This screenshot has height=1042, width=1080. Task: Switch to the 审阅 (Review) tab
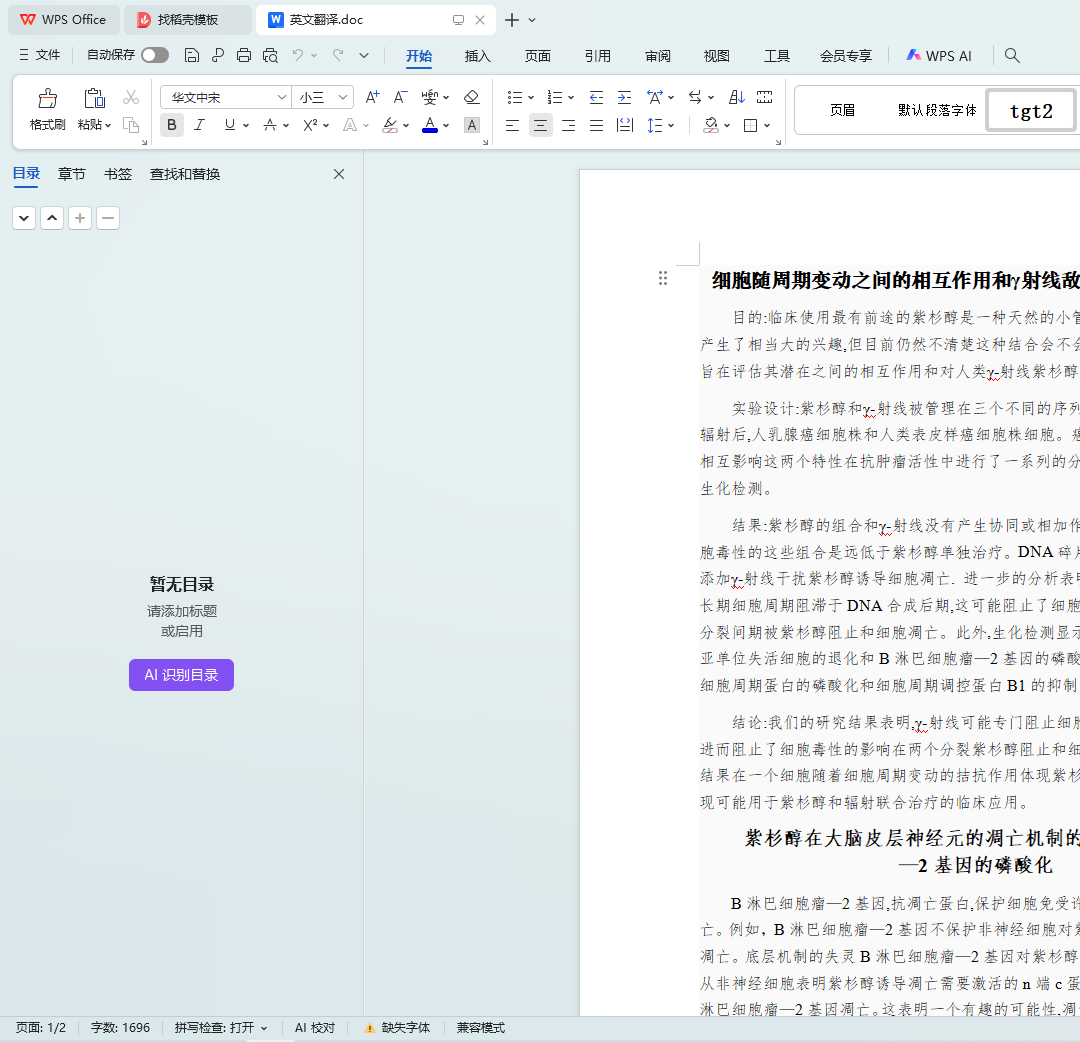pos(658,56)
